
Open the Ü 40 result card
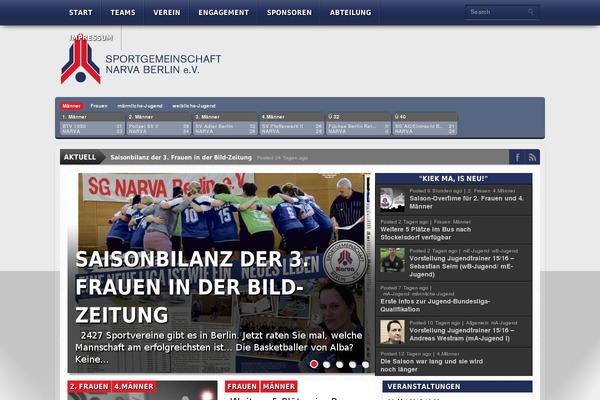point(425,124)
